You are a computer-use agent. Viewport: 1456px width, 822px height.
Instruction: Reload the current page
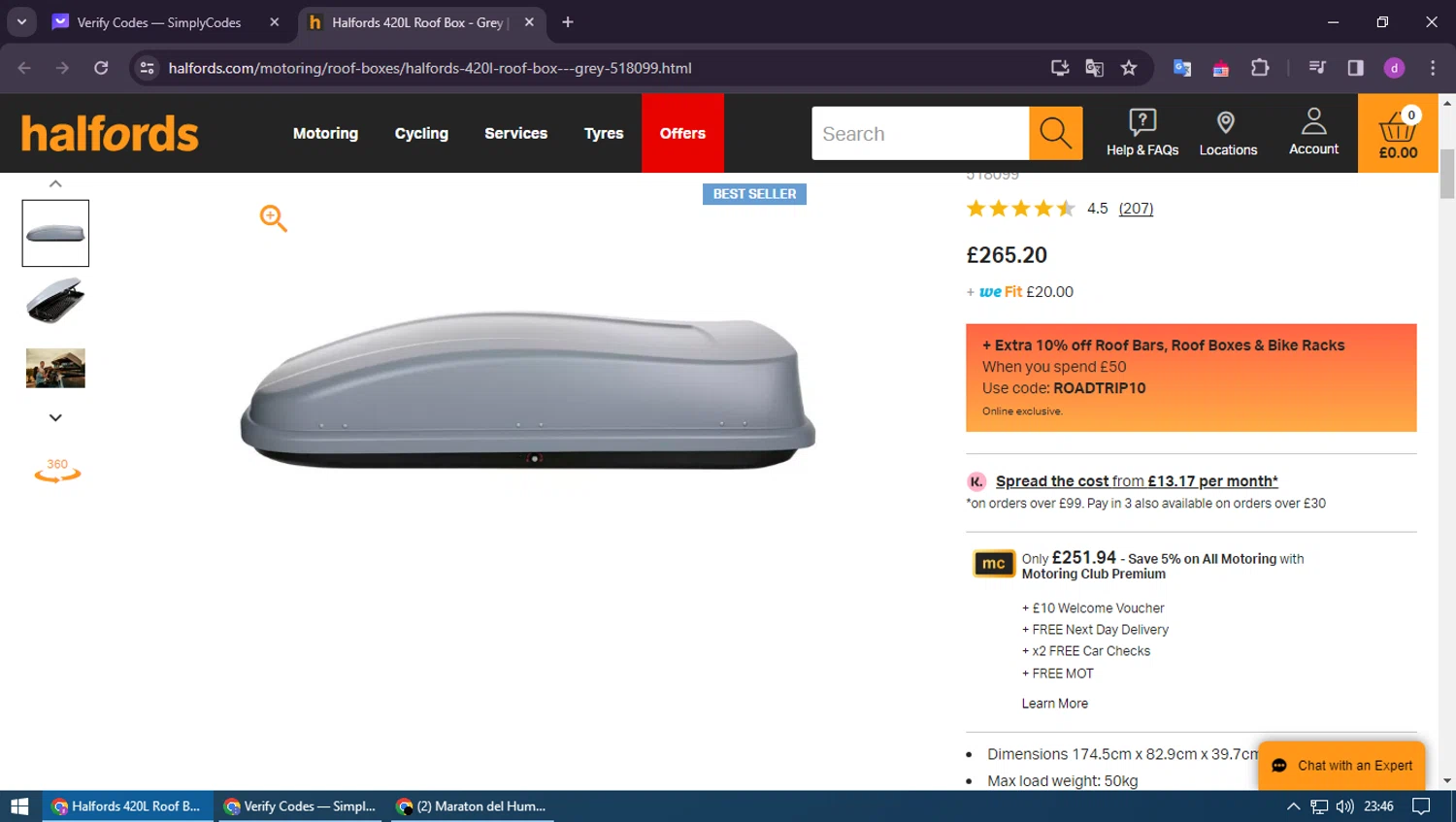(x=101, y=68)
